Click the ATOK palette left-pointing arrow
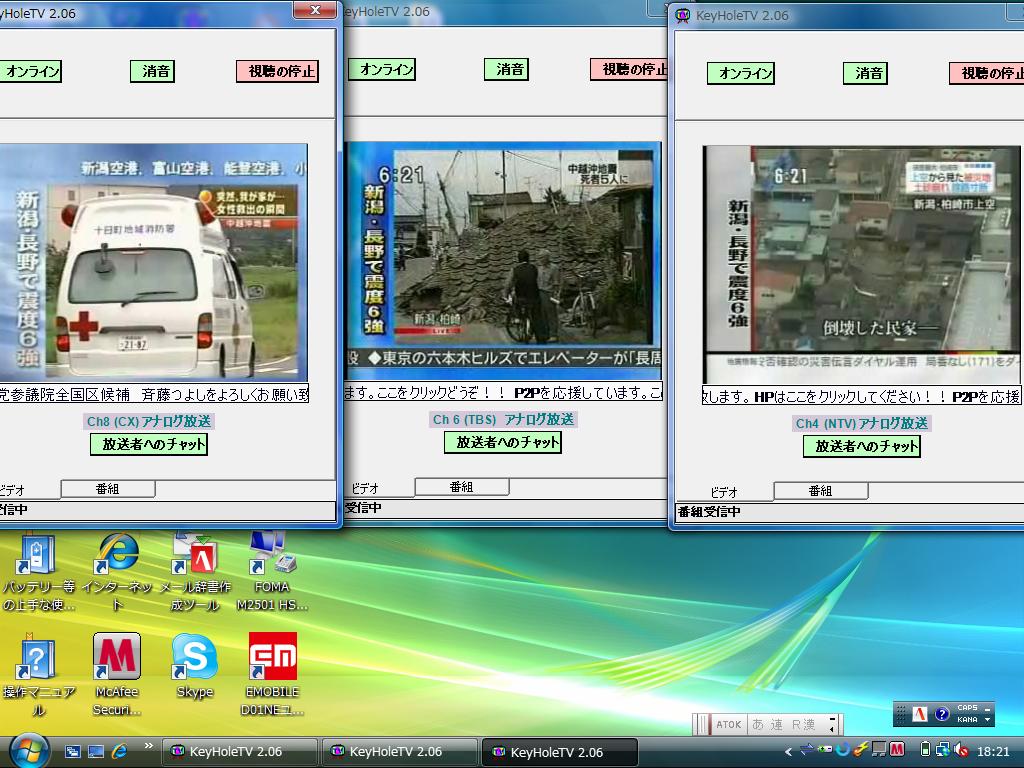 pos(832,729)
